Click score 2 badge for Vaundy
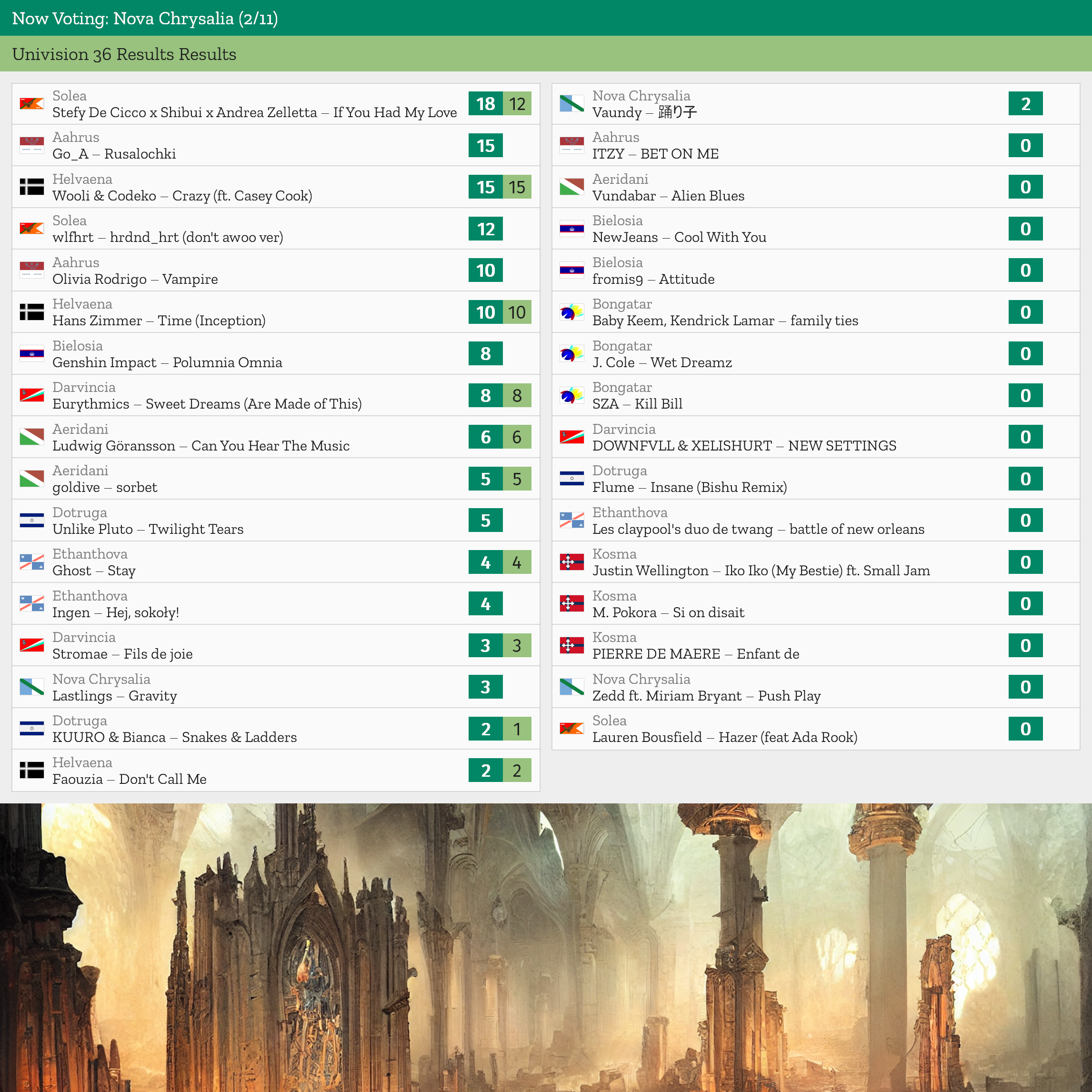 [x=1025, y=104]
